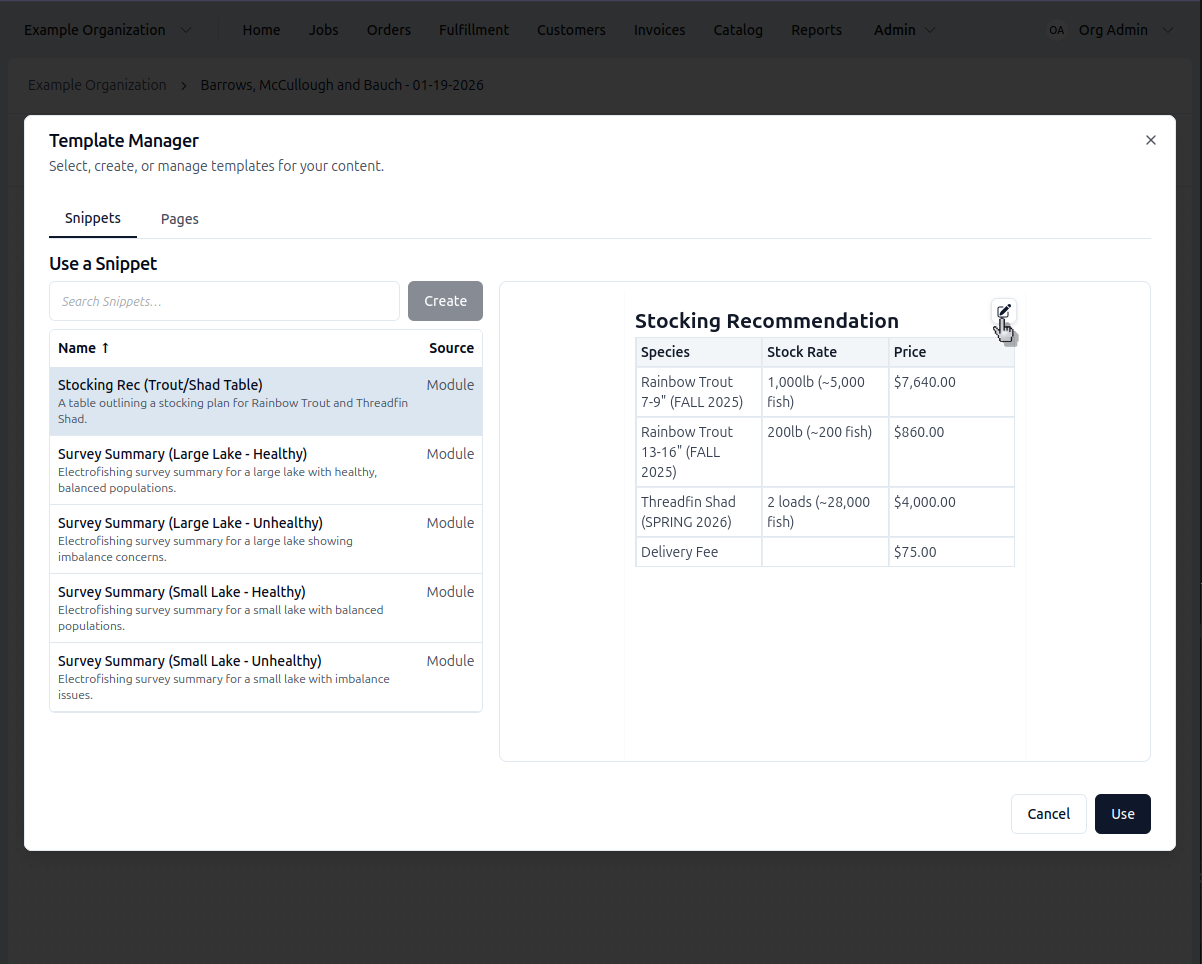1202x964 pixels.
Task: Select the Snippets tab
Action: (93, 218)
